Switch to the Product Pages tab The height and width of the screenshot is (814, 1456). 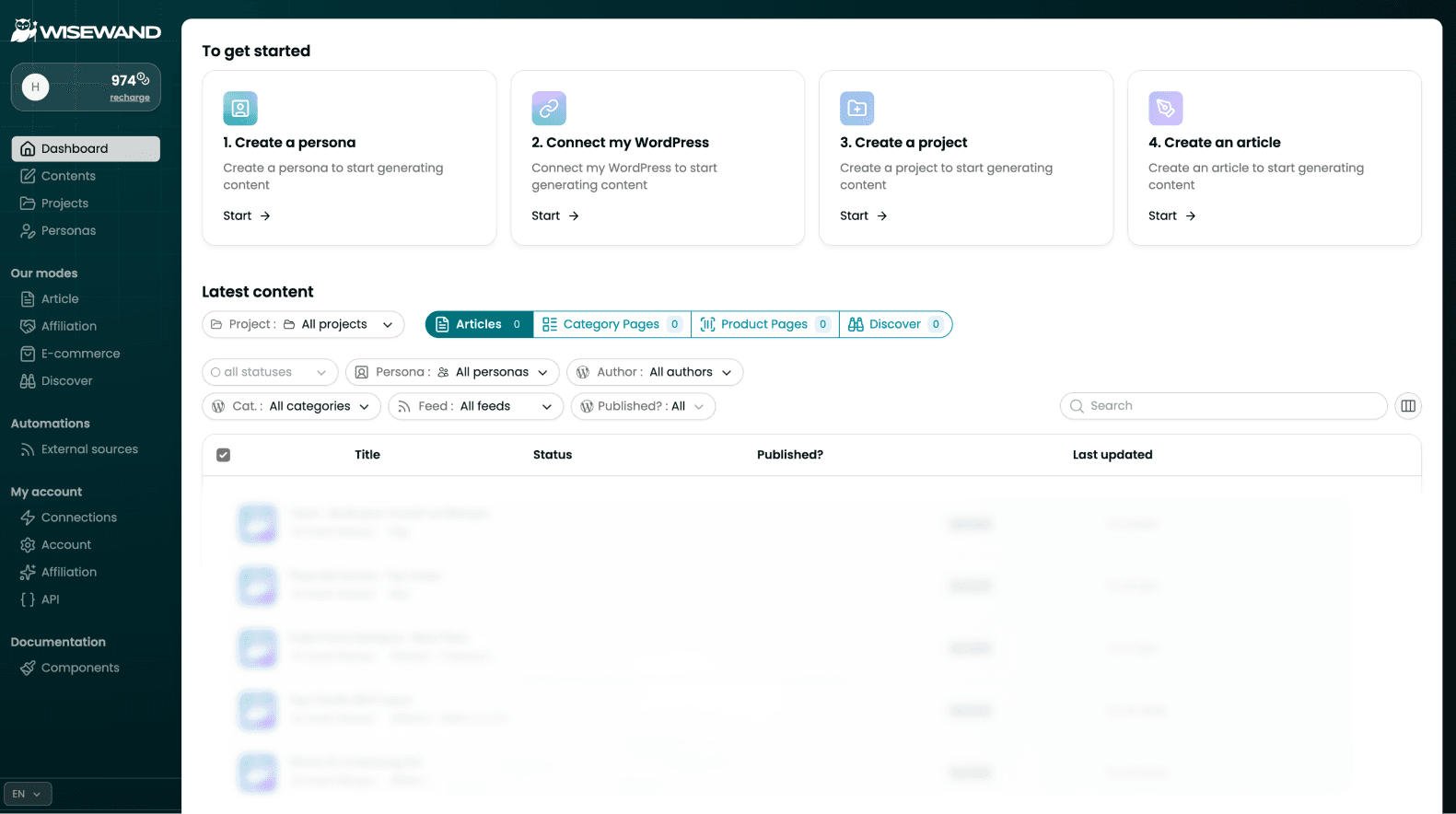[764, 324]
